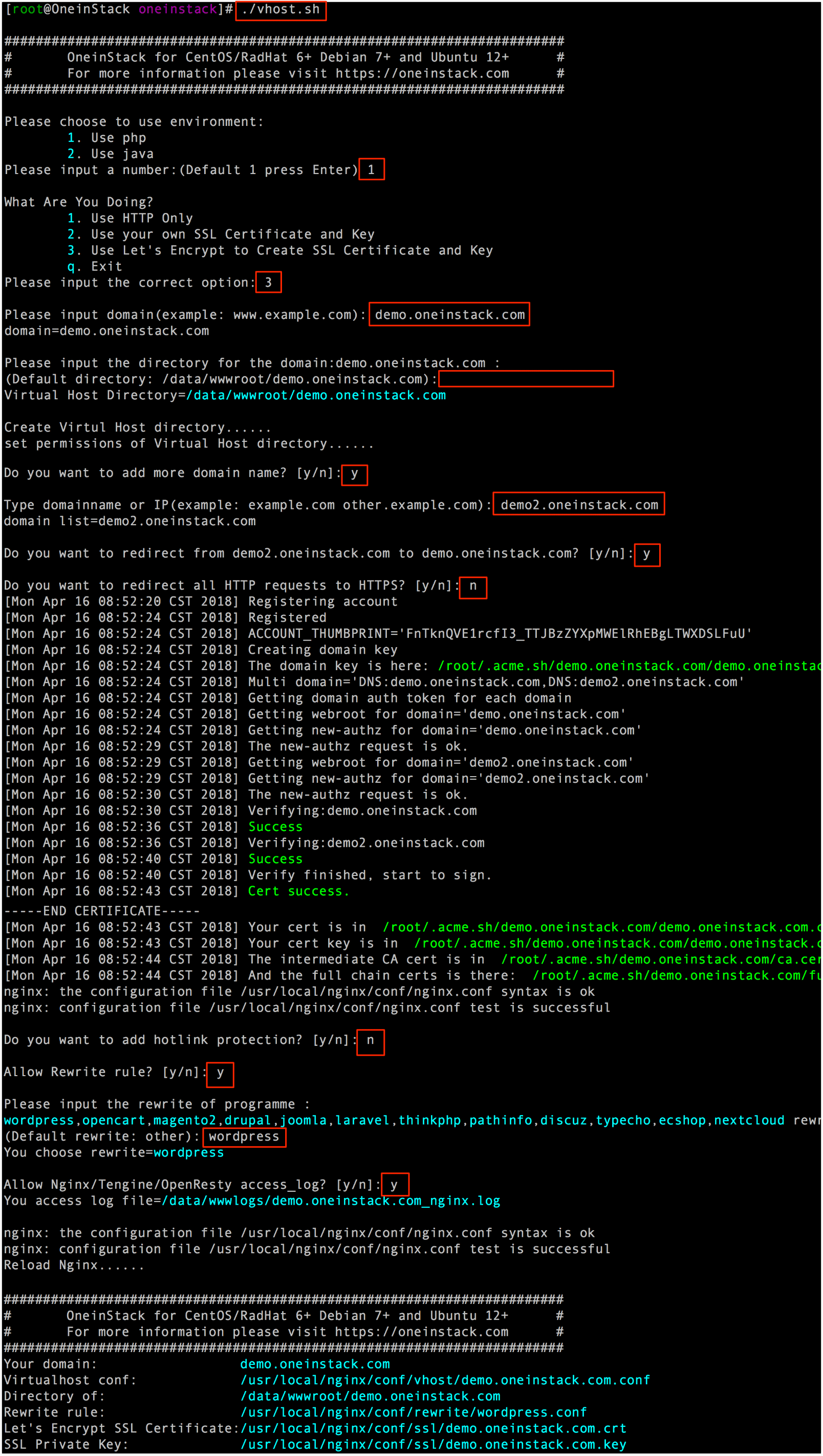Screen dimensions: 823x1456
Task: Click the bottom banner https://oneinstack.com URL
Action: coord(422,1332)
